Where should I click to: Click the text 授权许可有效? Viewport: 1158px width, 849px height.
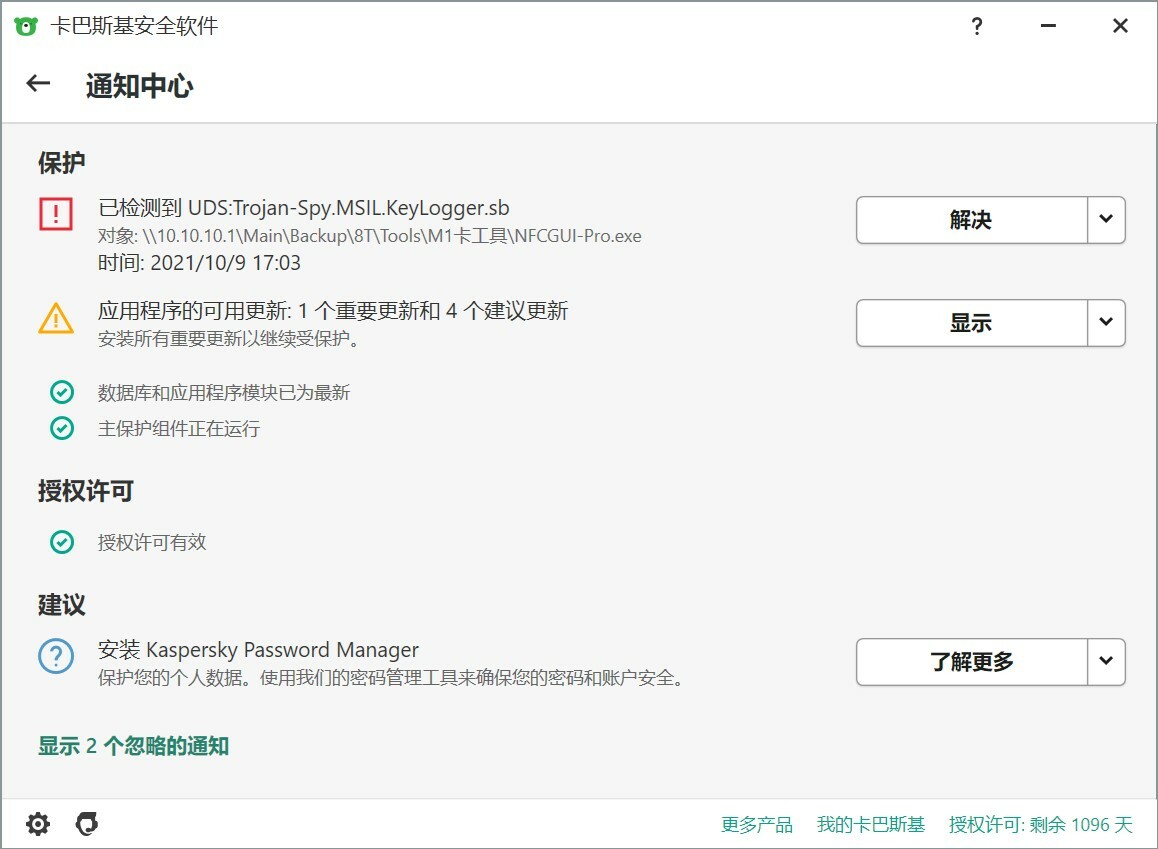point(152,543)
